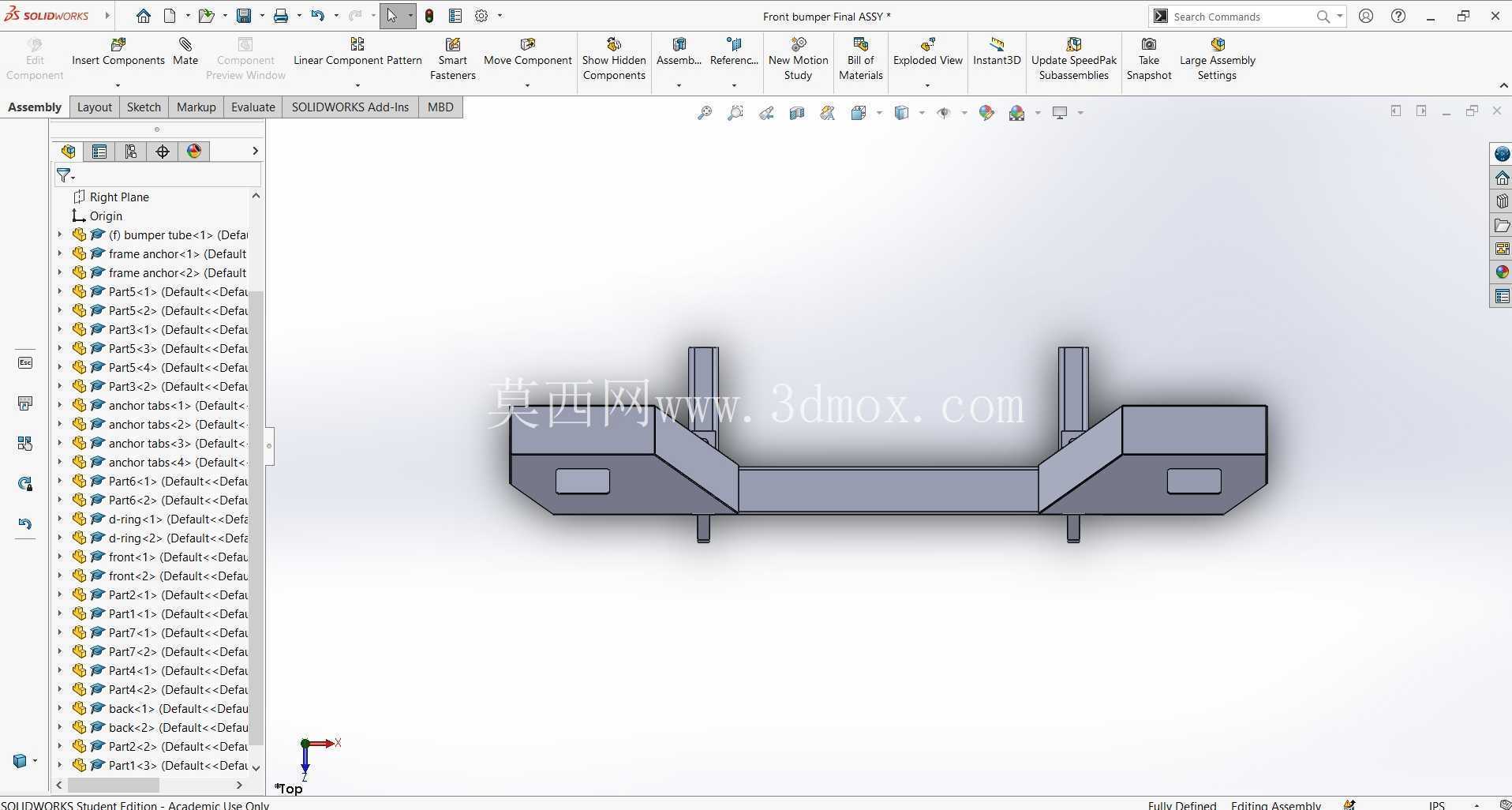Open the Edit Appearance icon in view toolbar

tap(986, 113)
